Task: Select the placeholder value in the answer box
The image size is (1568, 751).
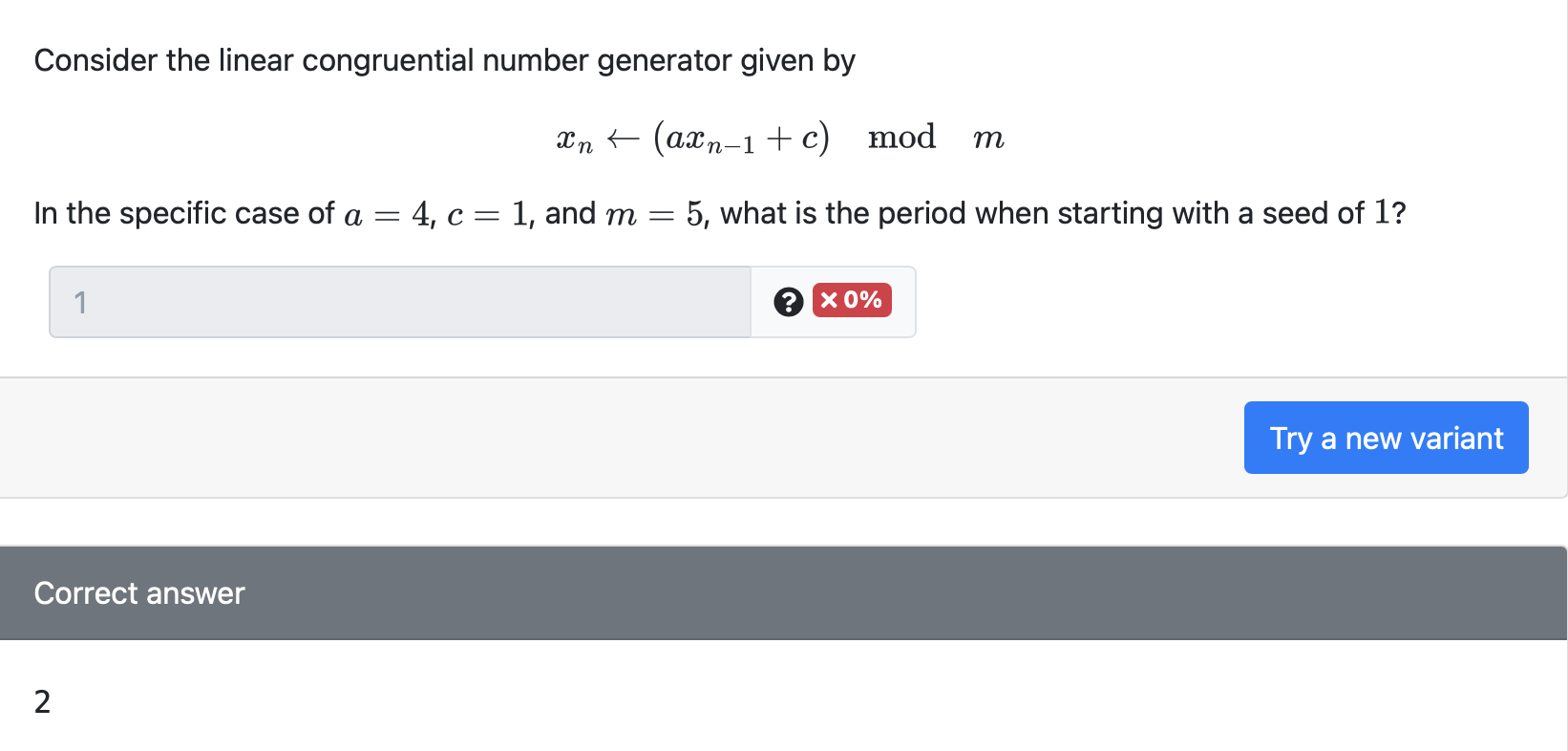Action: click(x=80, y=301)
